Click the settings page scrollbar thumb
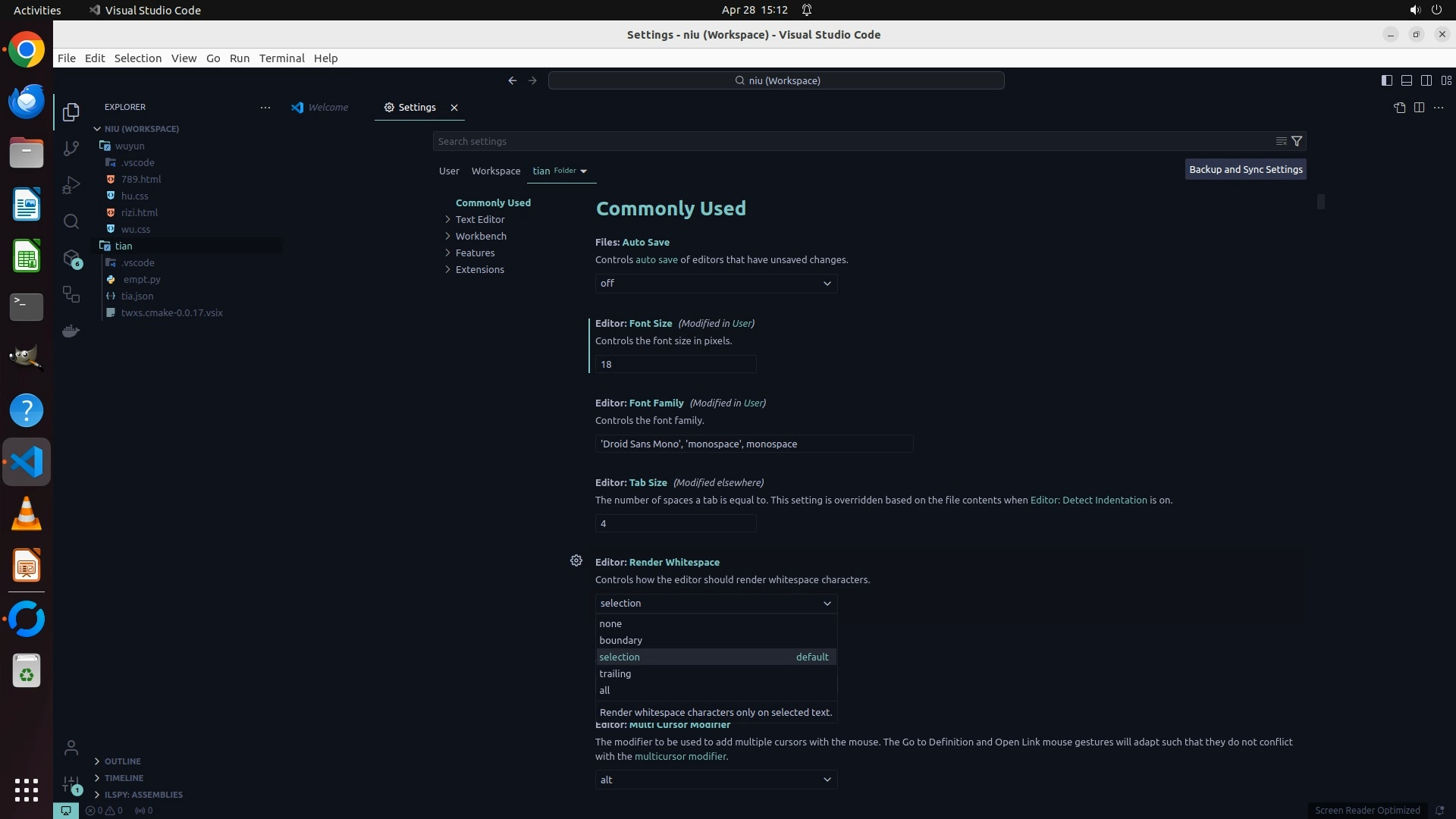Viewport: 1456px width, 819px height. [1321, 202]
